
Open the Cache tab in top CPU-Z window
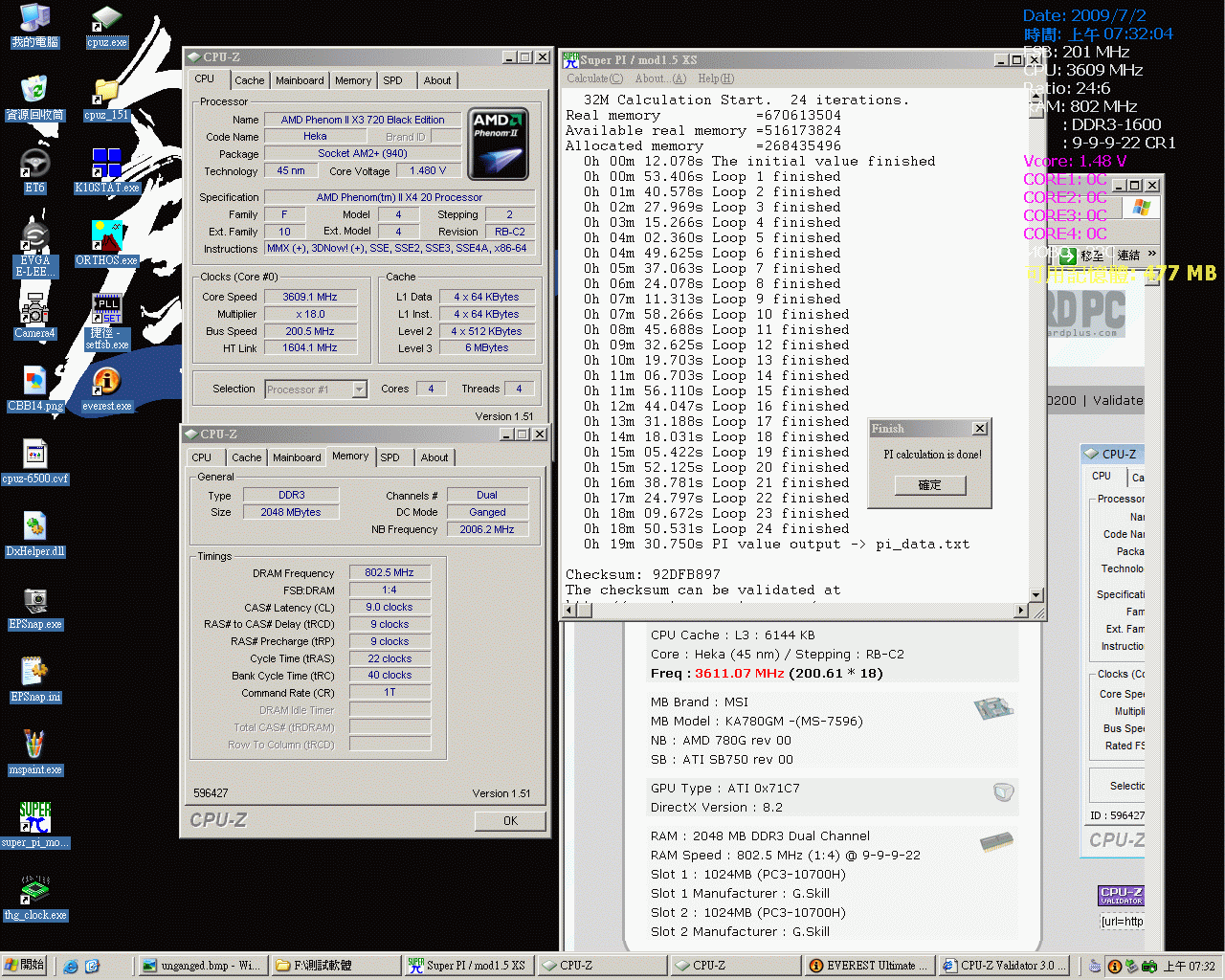(249, 81)
